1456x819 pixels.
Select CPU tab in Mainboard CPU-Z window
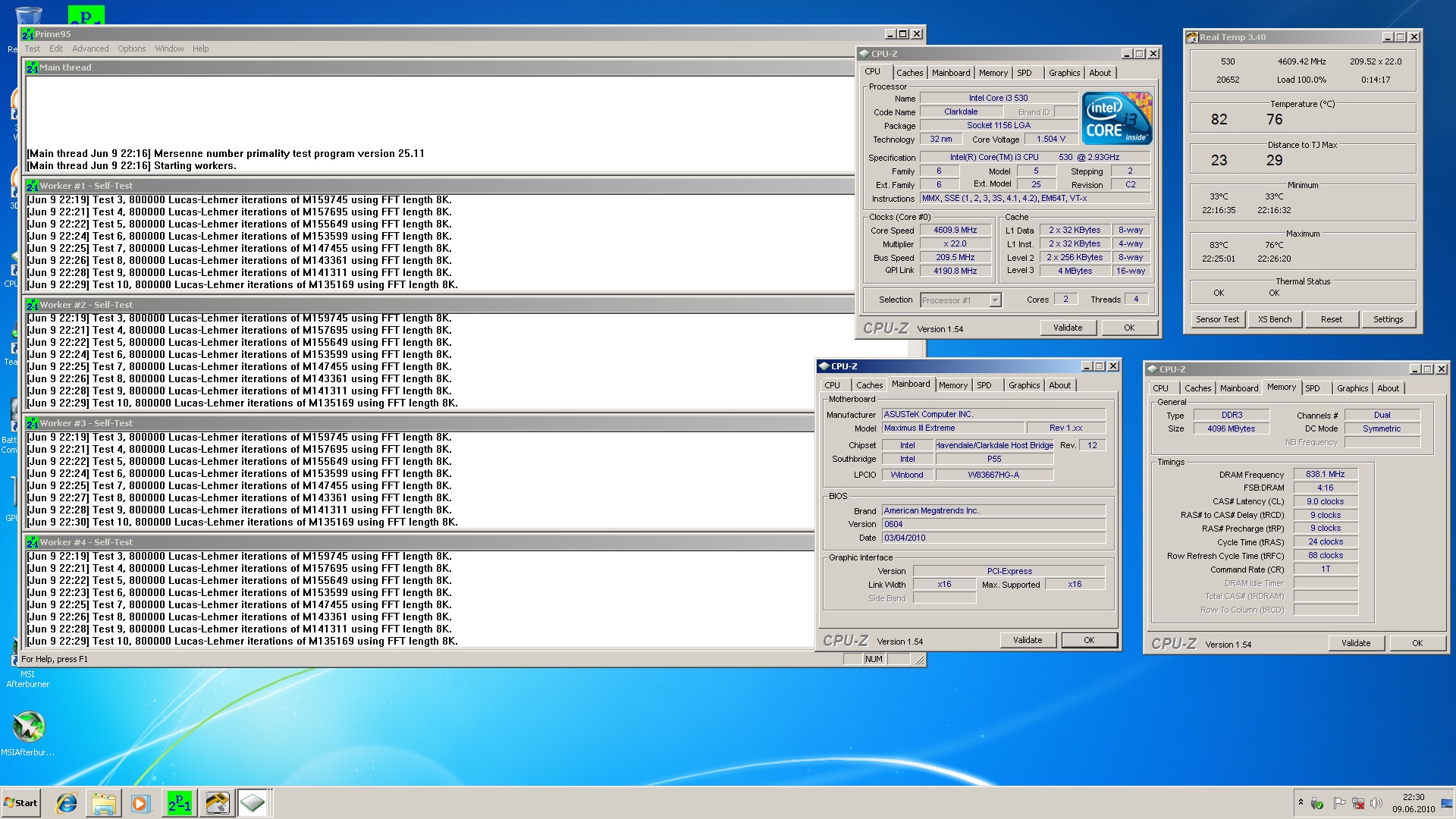[x=832, y=385]
